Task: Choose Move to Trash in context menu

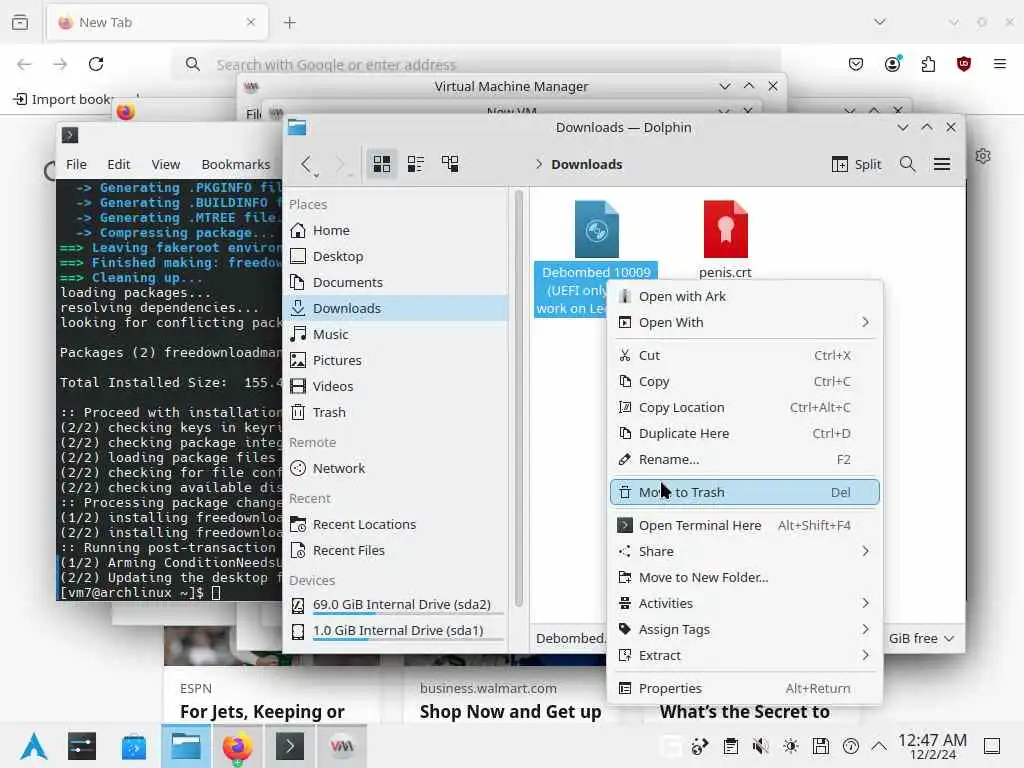Action: [744, 492]
